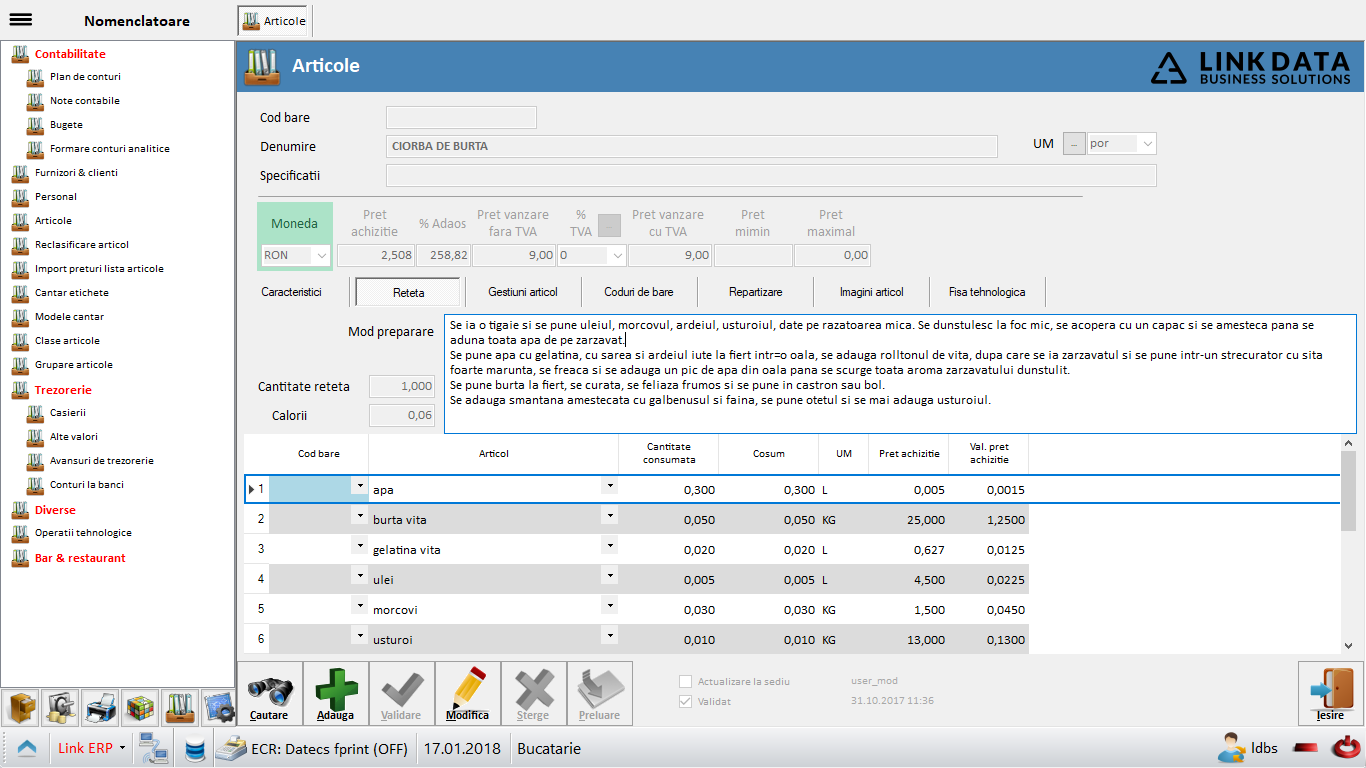Screen dimensions: 1366x768
Task: Open the Fisa tehnologica tab
Action: (987, 292)
